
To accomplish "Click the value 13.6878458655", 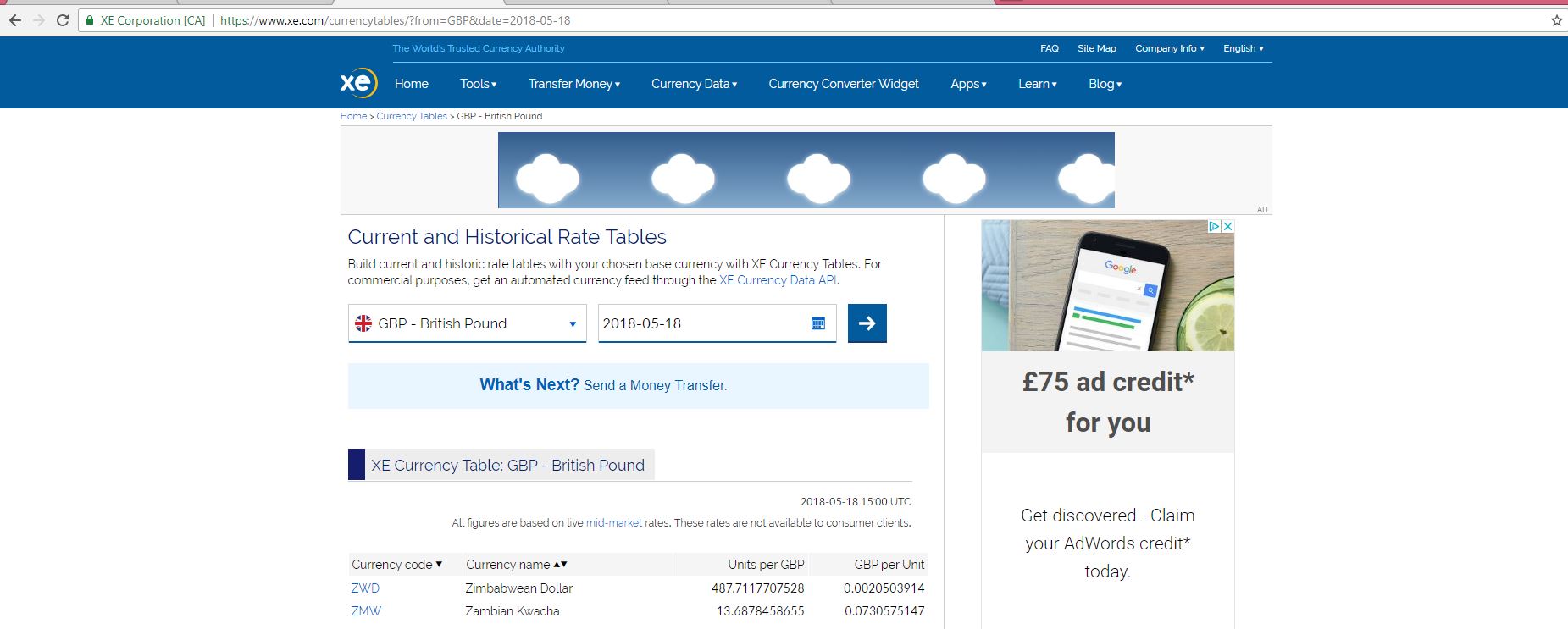I will pyautogui.click(x=760, y=611).
